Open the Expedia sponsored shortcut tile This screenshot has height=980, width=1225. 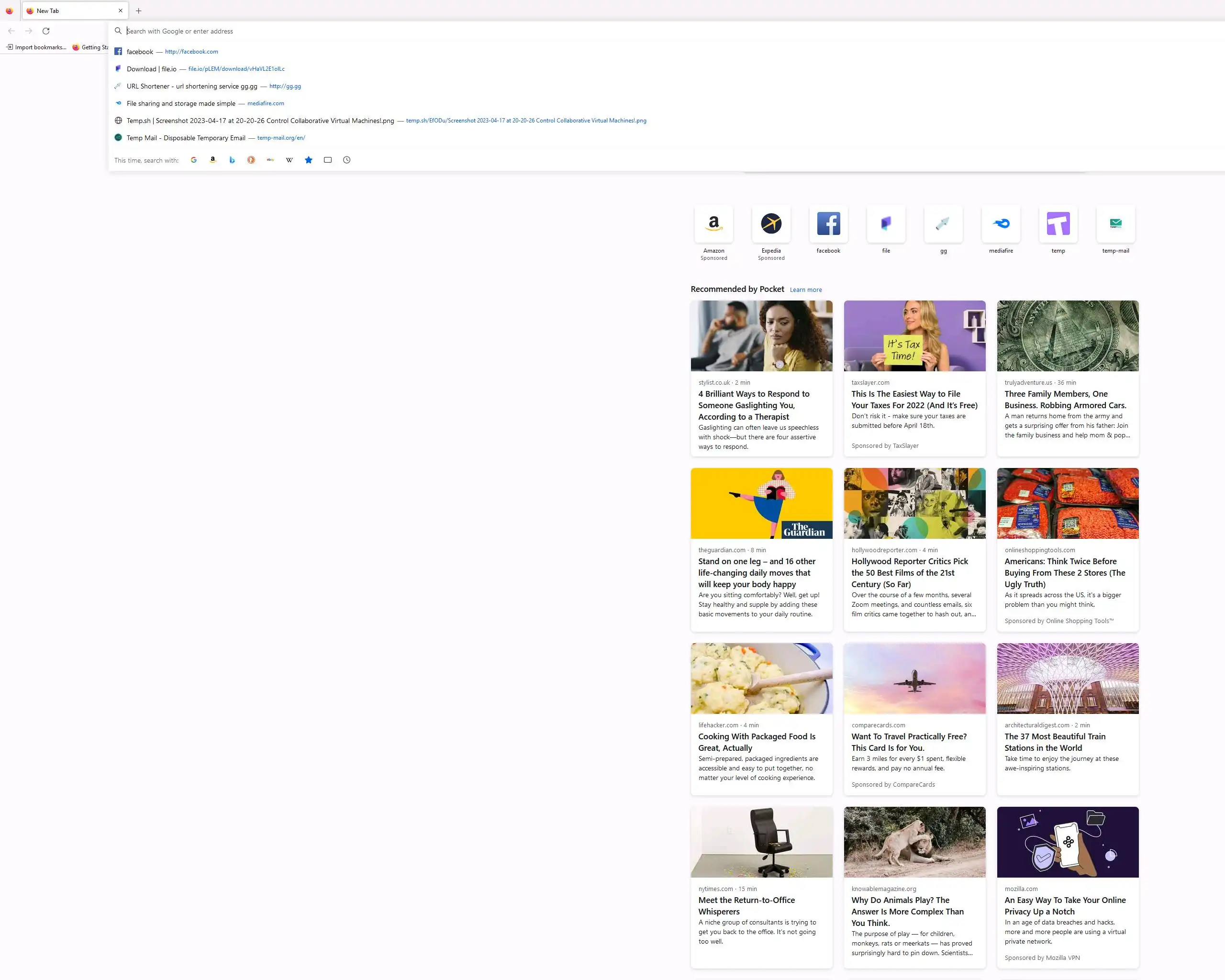pos(771,224)
